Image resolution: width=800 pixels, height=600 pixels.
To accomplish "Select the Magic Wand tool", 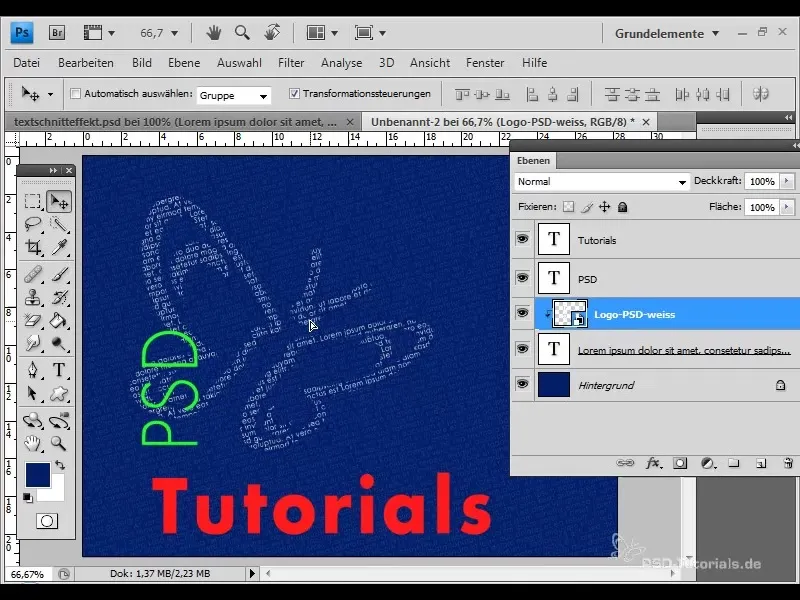I will pyautogui.click(x=59, y=224).
